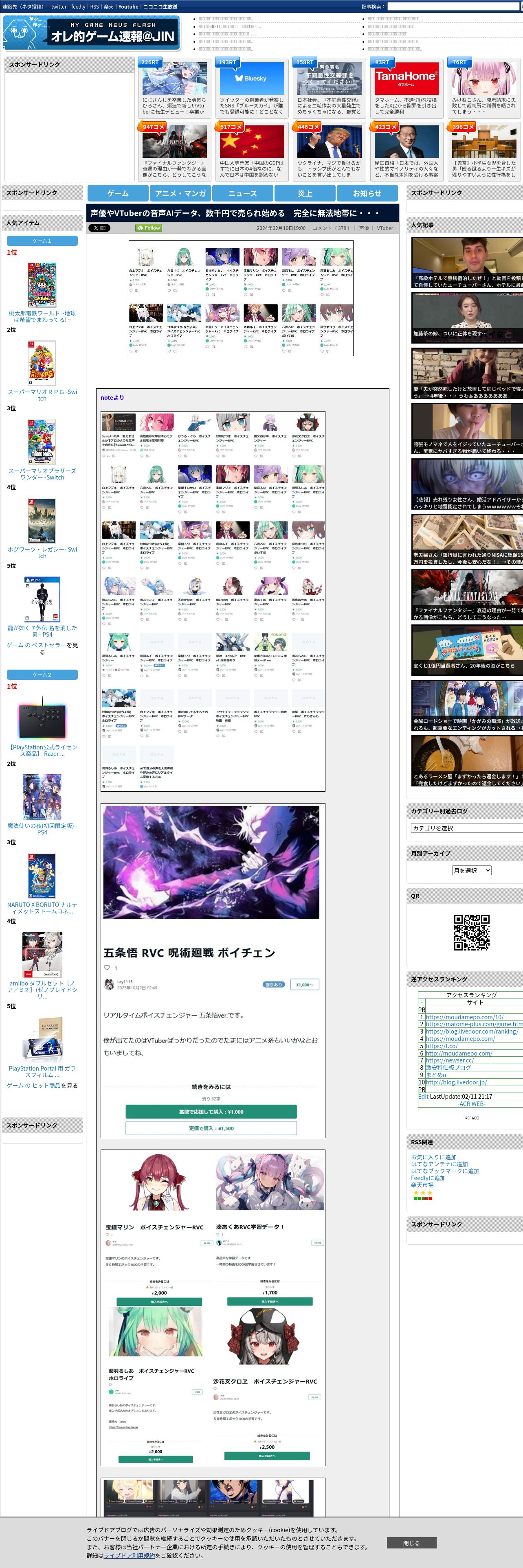Switch to the ゲーム navigation tab
Screen dimensions: 523x1568
pos(117,193)
